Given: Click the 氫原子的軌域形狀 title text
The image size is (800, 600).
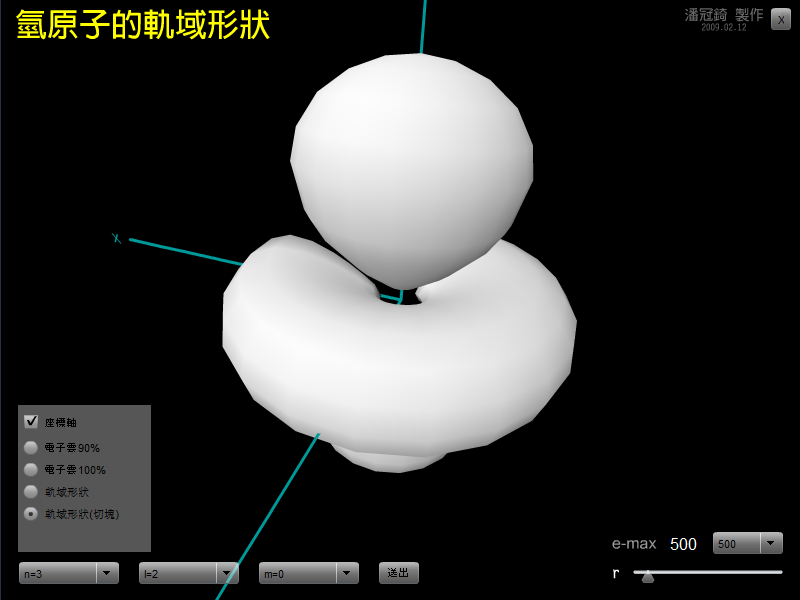Looking at the screenshot, I should 143,25.
